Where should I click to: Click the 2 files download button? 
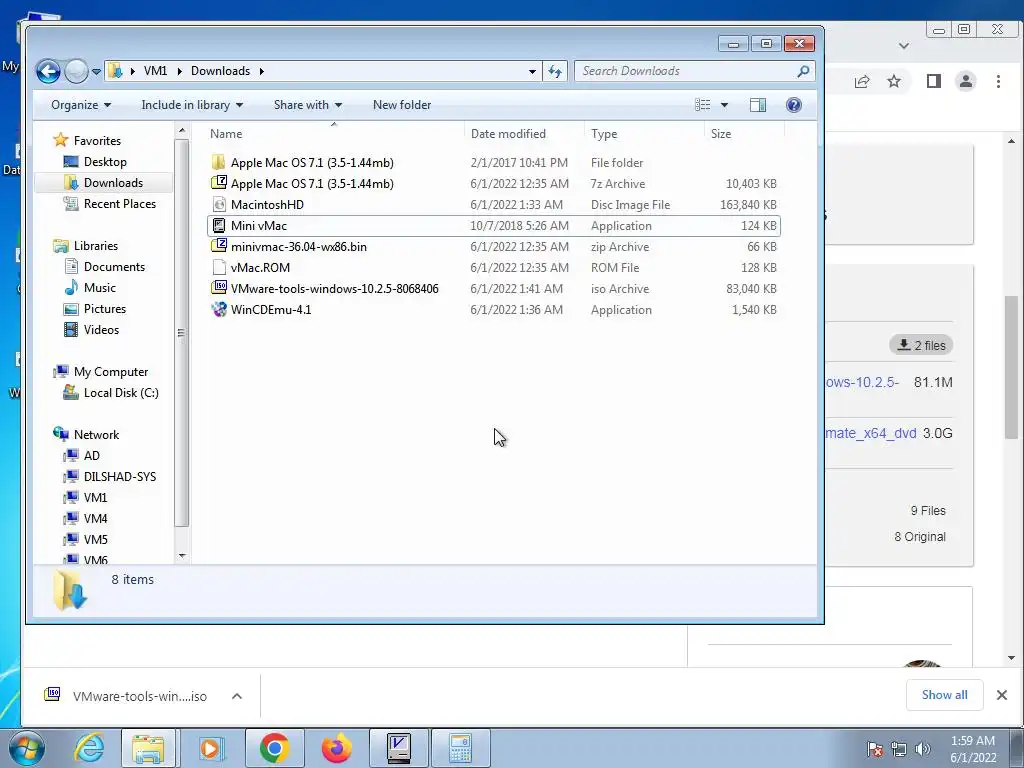coord(921,345)
